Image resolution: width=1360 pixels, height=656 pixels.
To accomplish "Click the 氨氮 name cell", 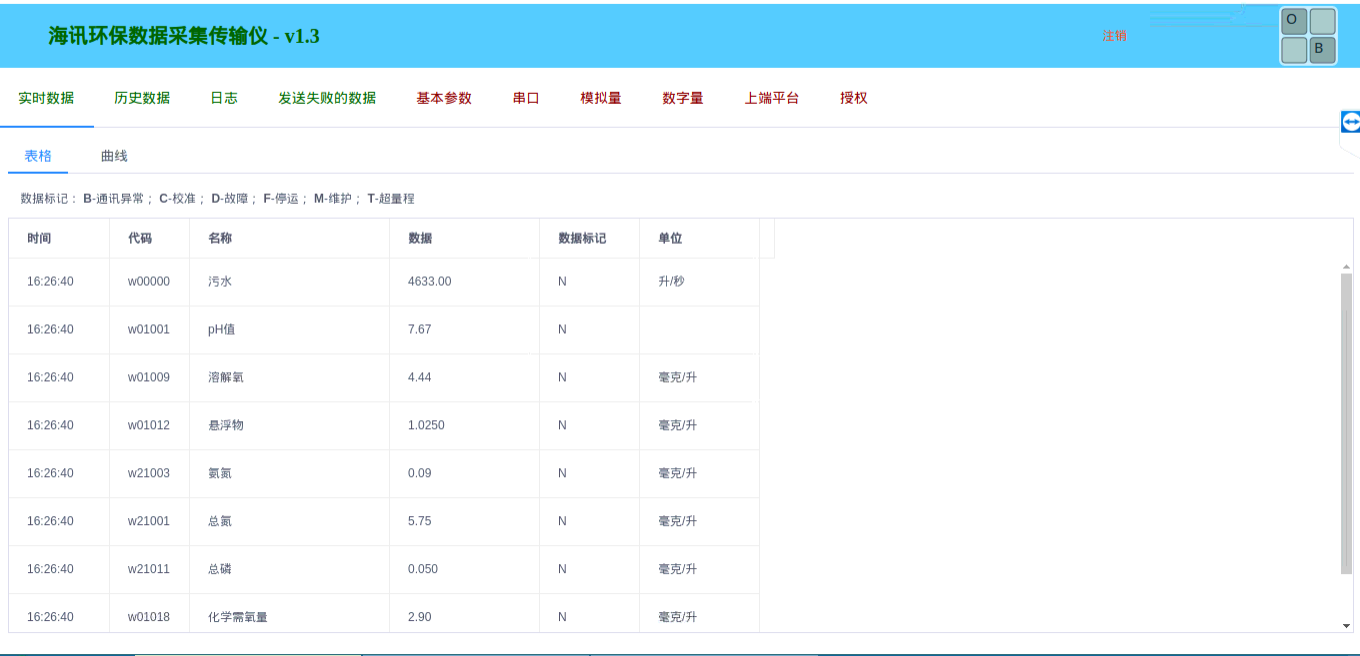I will coord(289,474).
